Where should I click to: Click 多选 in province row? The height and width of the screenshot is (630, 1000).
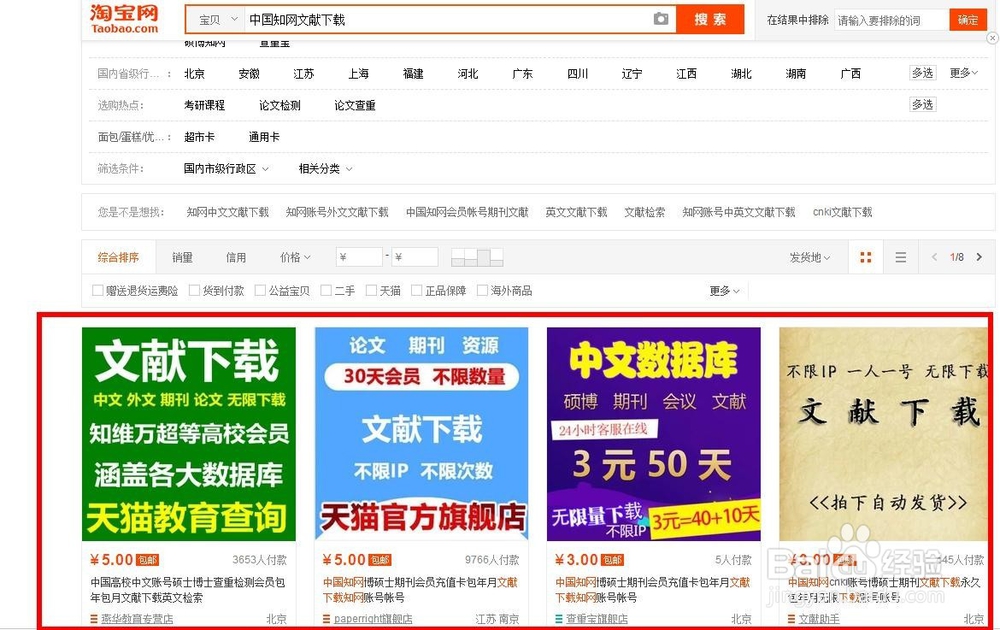[x=922, y=73]
